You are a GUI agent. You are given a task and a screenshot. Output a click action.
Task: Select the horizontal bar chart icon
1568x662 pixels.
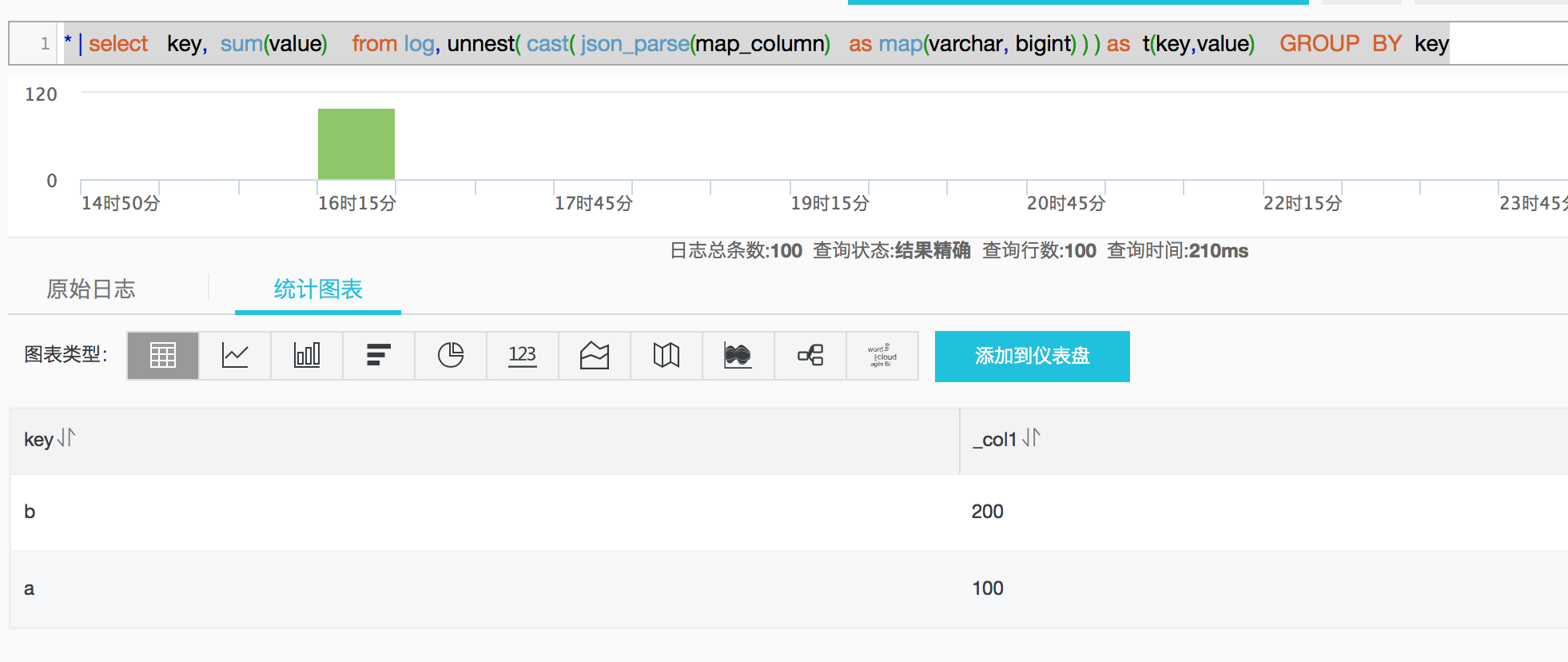379,355
